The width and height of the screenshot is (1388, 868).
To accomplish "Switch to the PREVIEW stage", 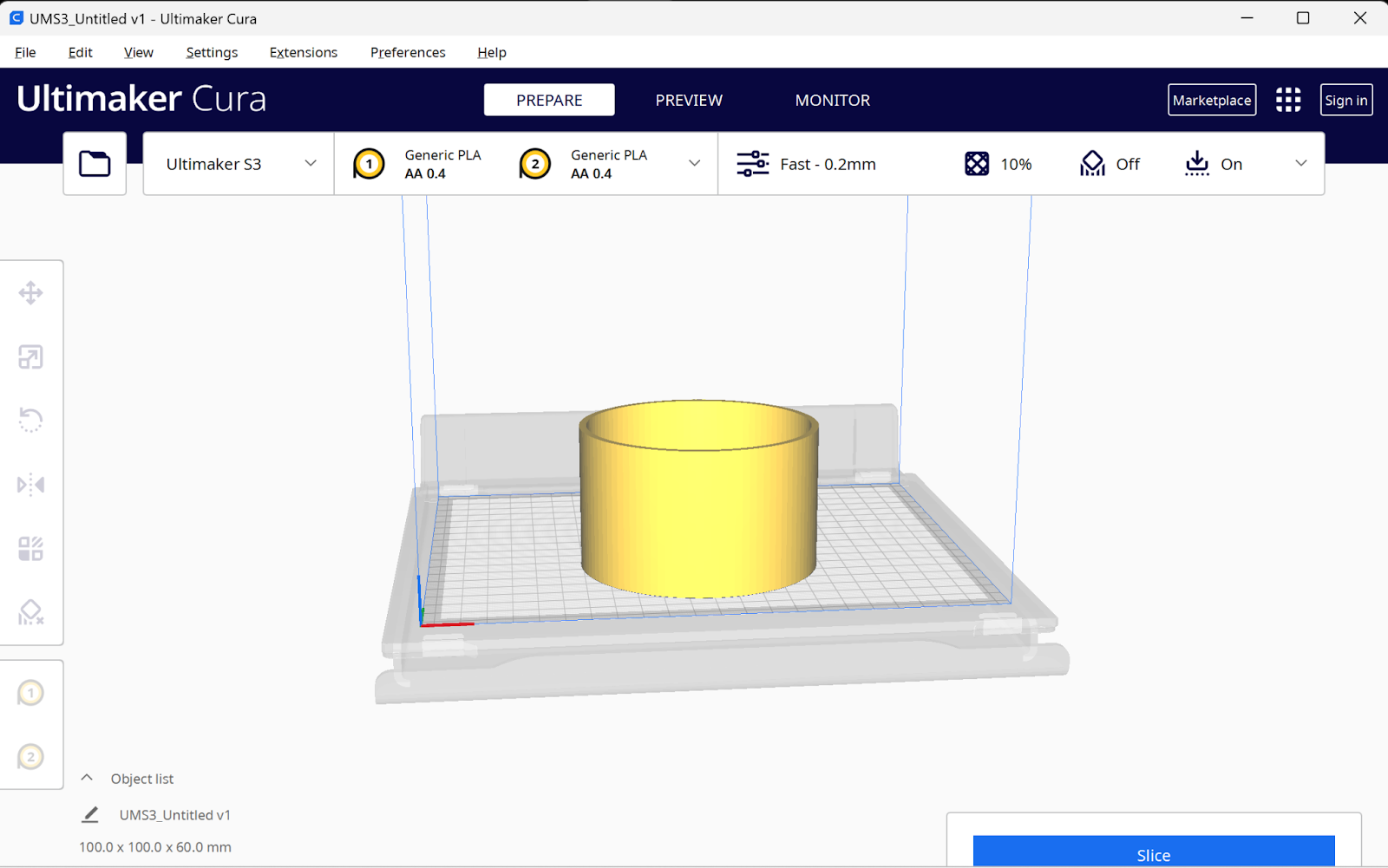I will pos(689,100).
